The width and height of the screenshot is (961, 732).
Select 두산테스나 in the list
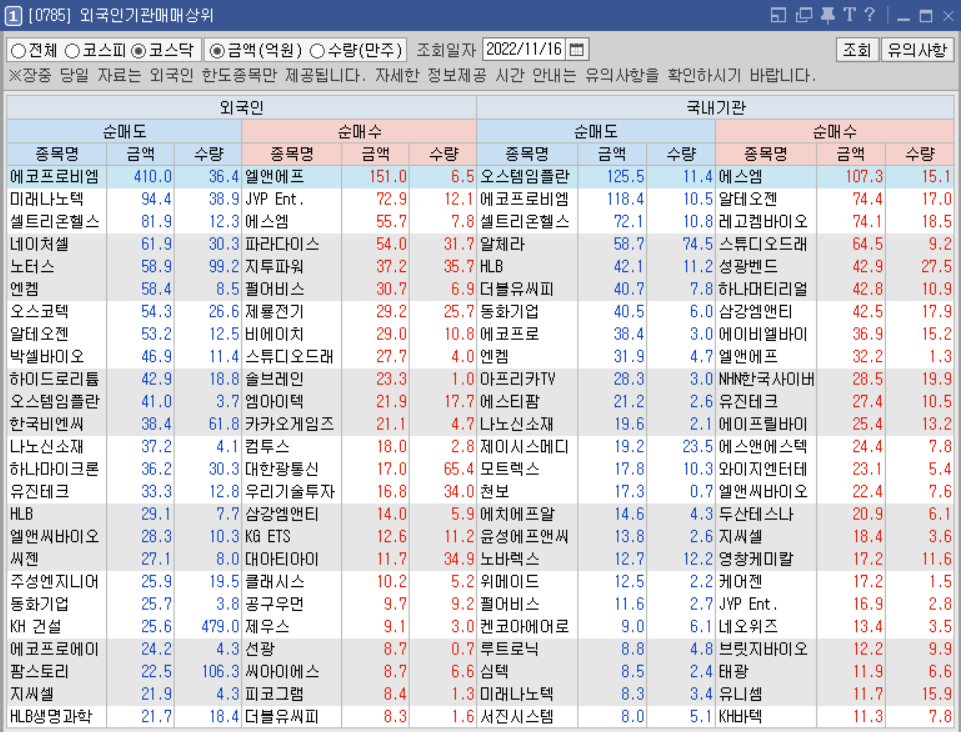[756, 514]
